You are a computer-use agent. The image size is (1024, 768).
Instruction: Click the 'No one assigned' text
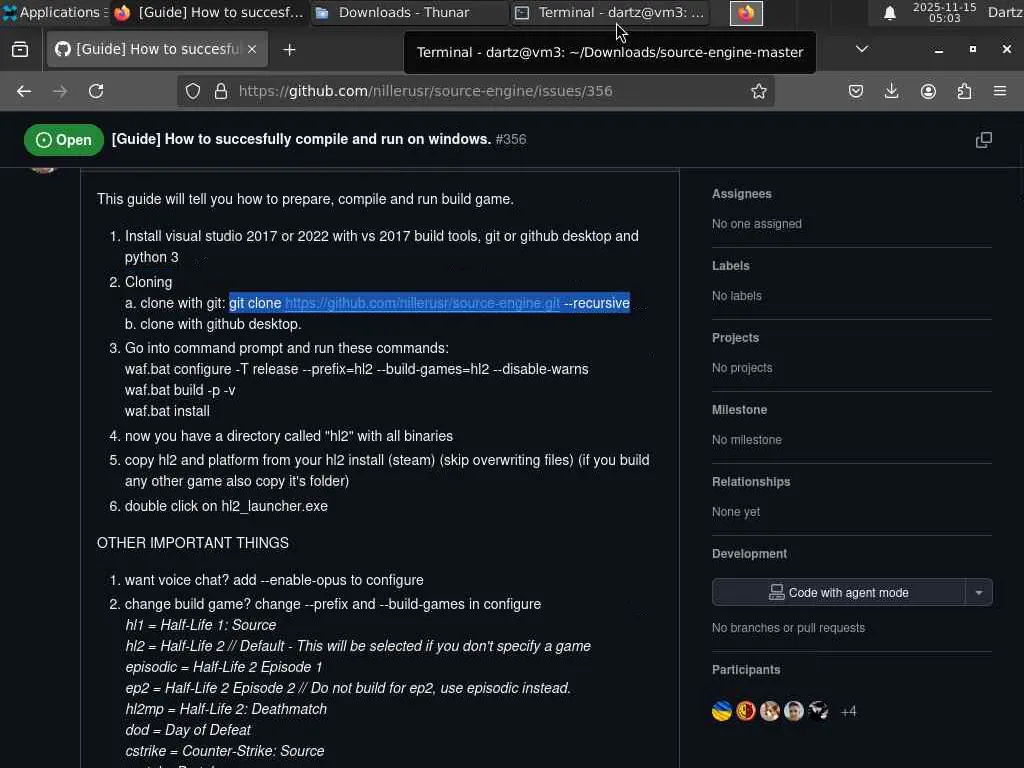757,224
